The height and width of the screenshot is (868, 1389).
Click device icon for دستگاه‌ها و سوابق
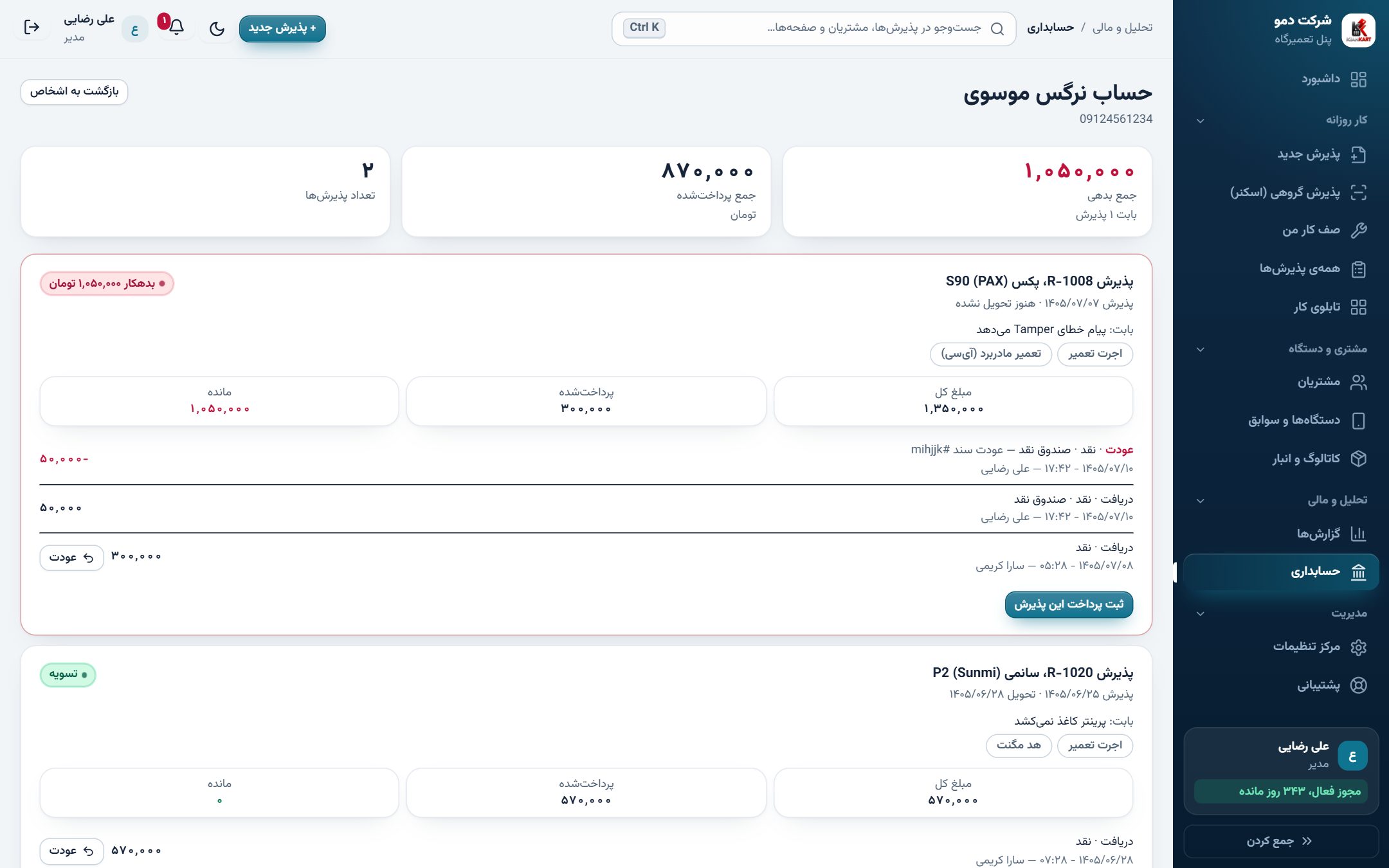[x=1358, y=420]
